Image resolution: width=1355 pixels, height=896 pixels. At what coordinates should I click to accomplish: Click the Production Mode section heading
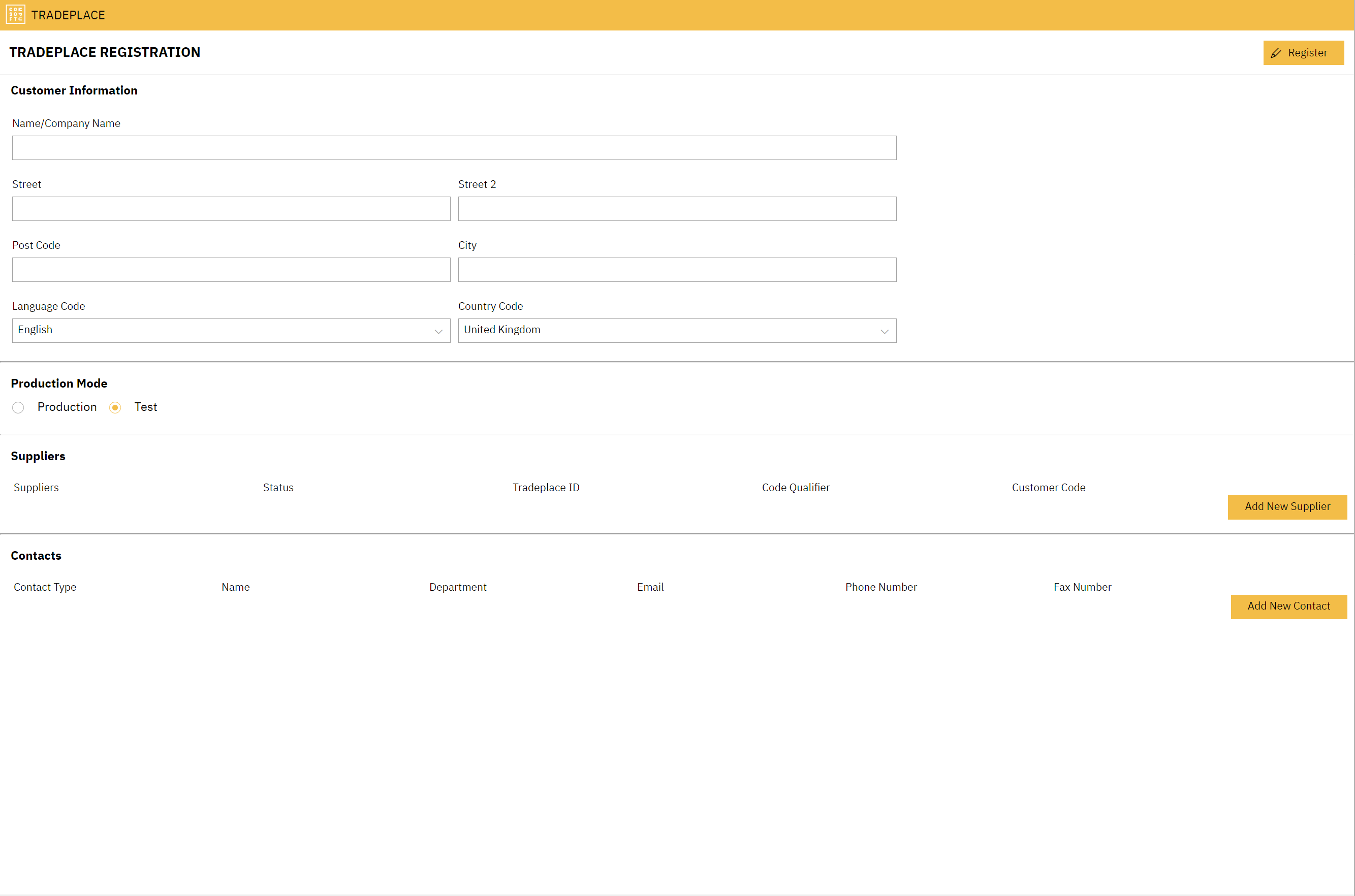[x=59, y=383]
